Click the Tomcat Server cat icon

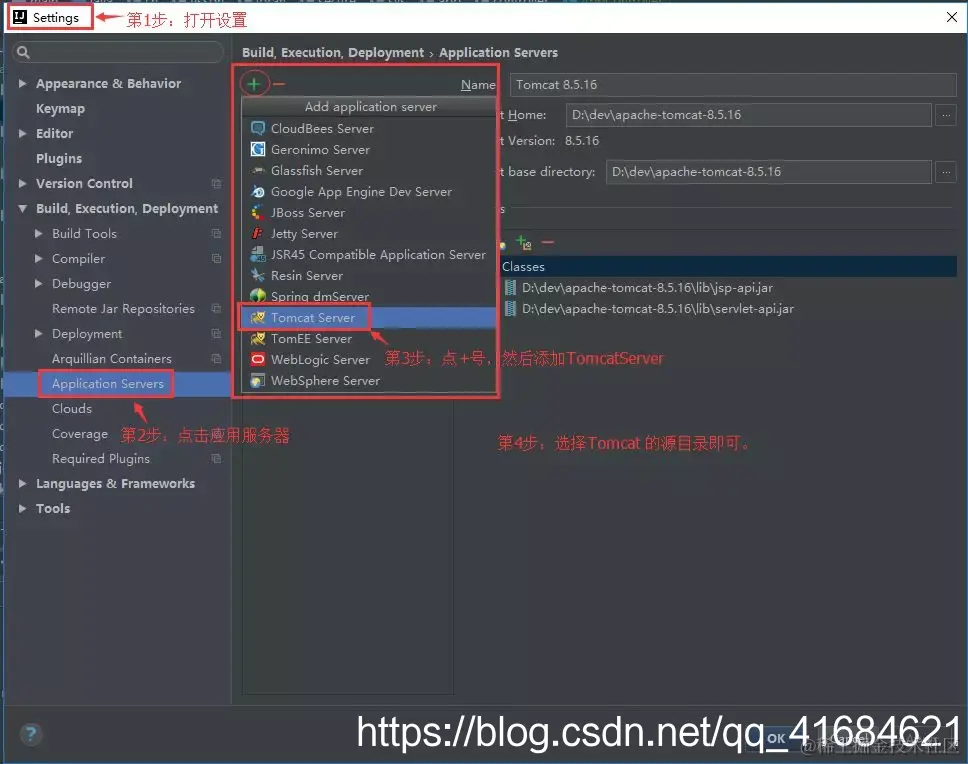tap(257, 317)
